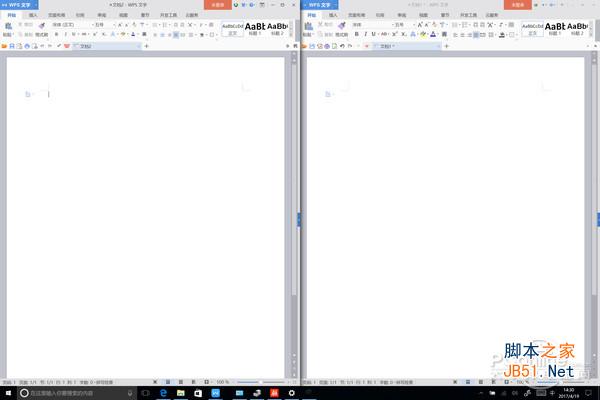Click orange 未登录 button in right window
This screenshot has height=400, width=600.
518,5
